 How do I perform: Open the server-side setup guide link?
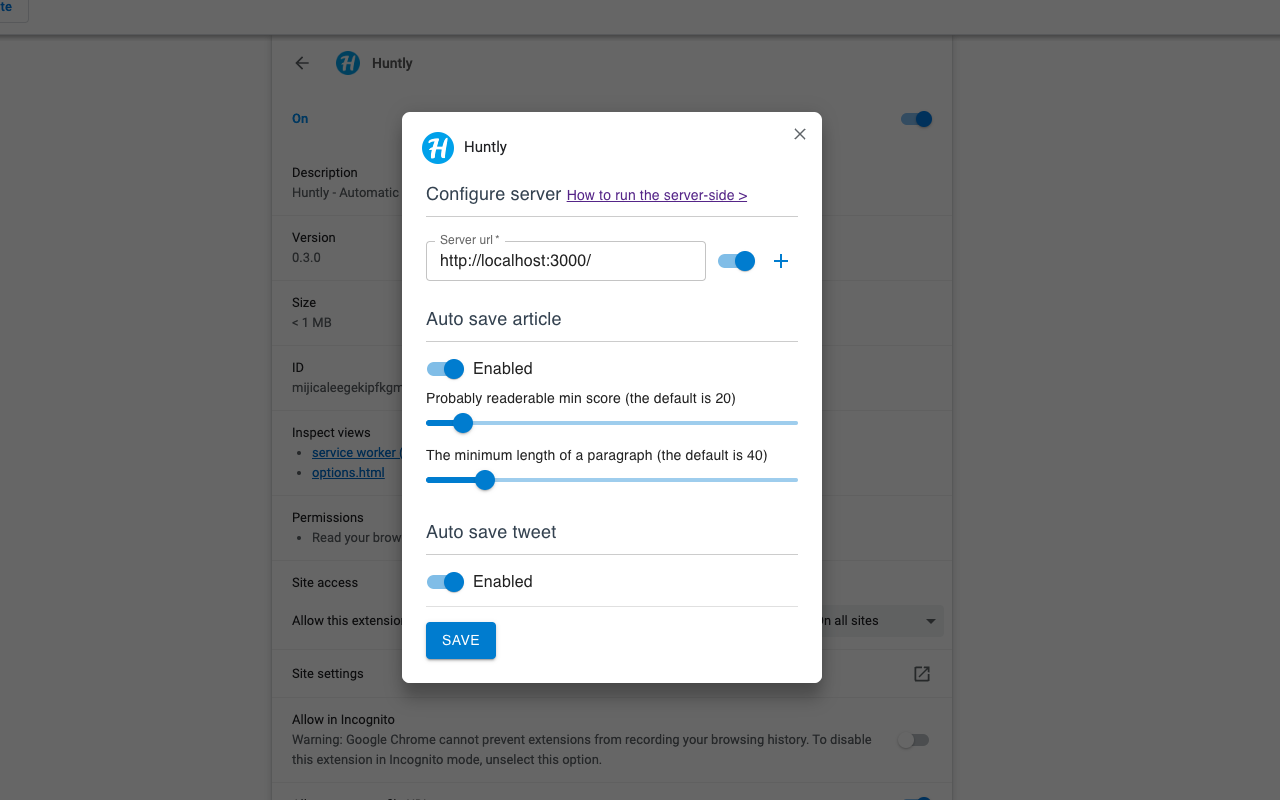tap(656, 196)
